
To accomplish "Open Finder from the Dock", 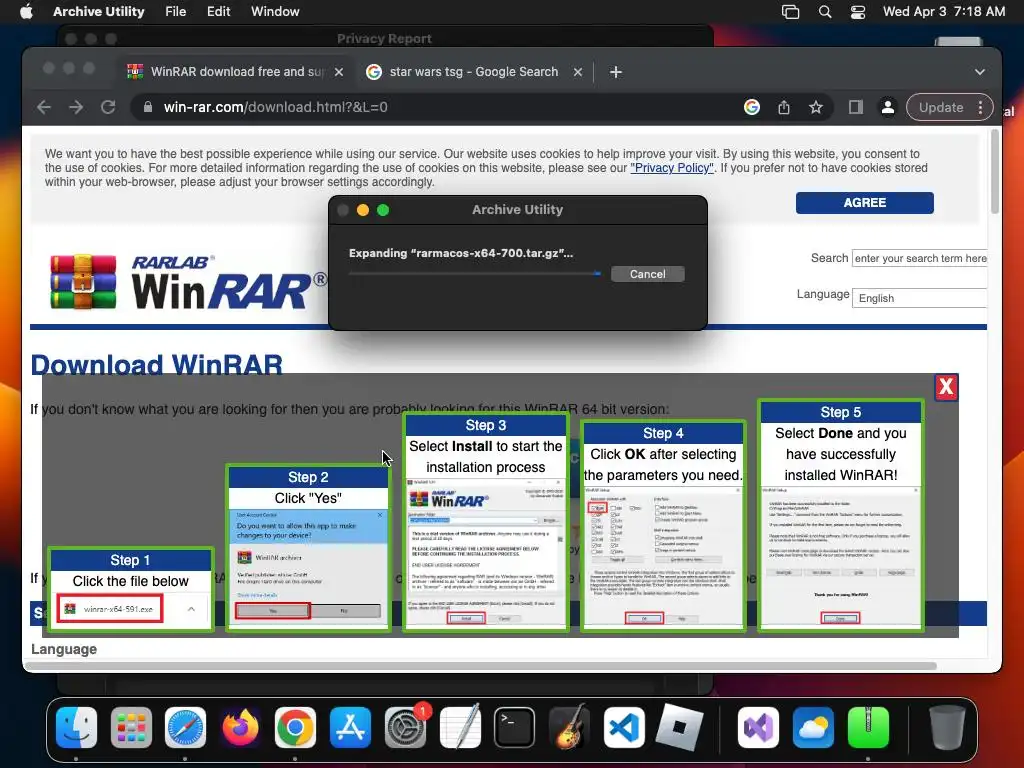I will [76, 727].
